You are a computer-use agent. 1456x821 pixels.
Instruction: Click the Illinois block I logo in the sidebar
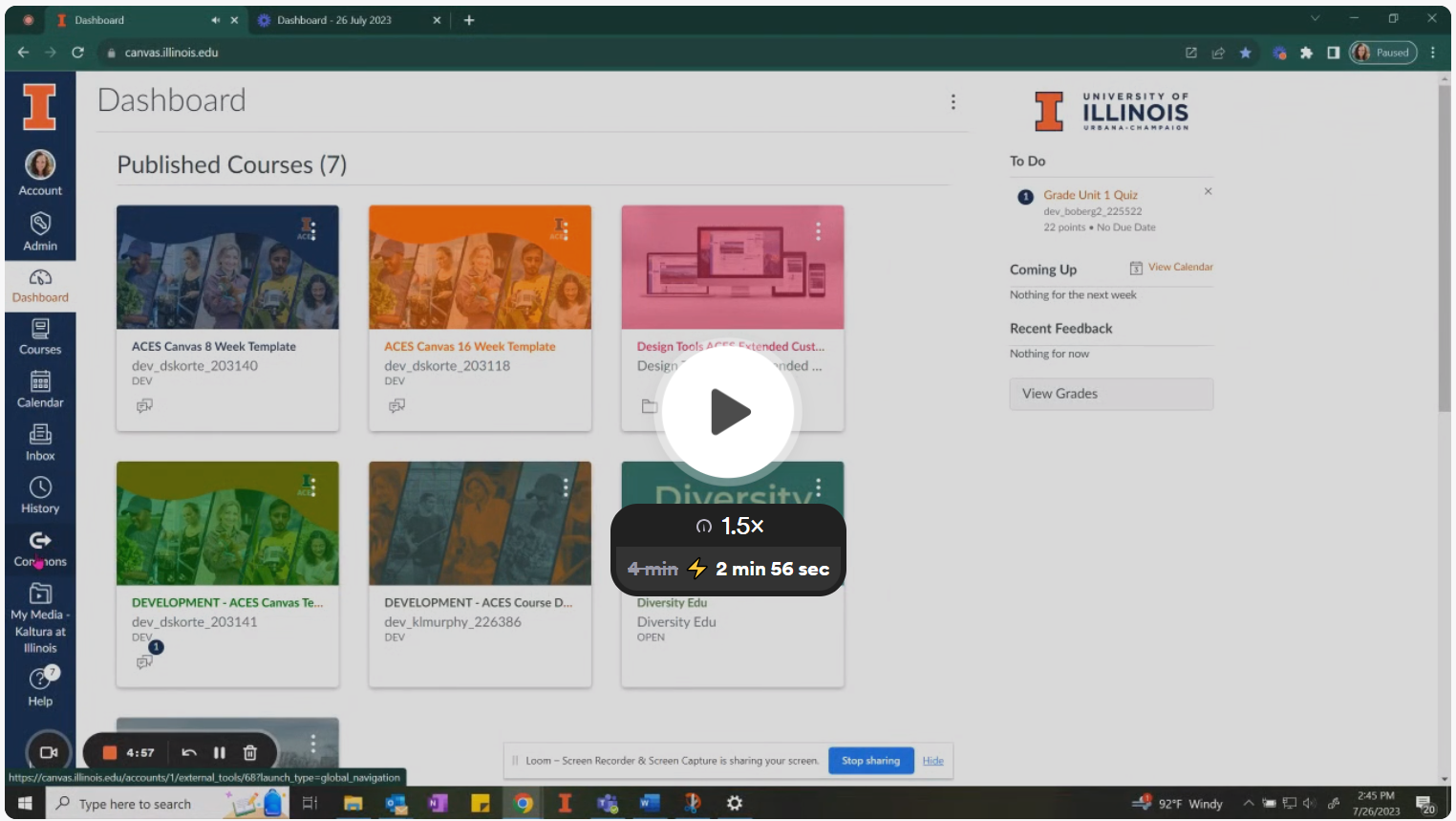coord(39,107)
